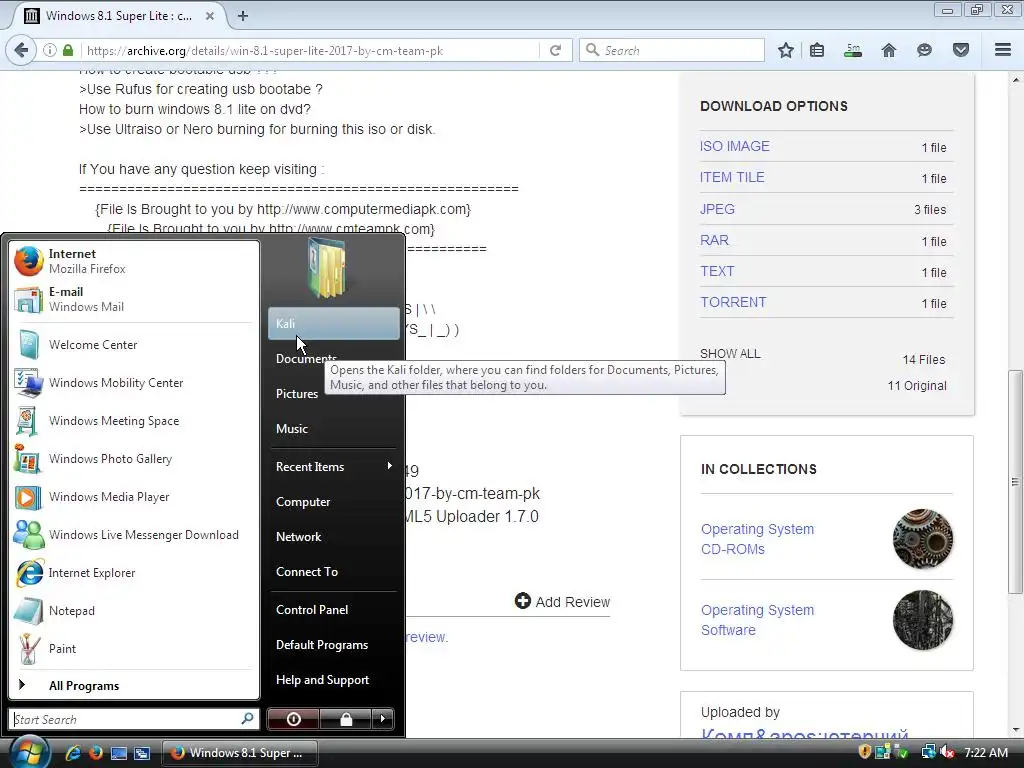Image resolution: width=1024 pixels, height=768 pixels.
Task: Click the site information icon in address bar
Action: [50, 50]
